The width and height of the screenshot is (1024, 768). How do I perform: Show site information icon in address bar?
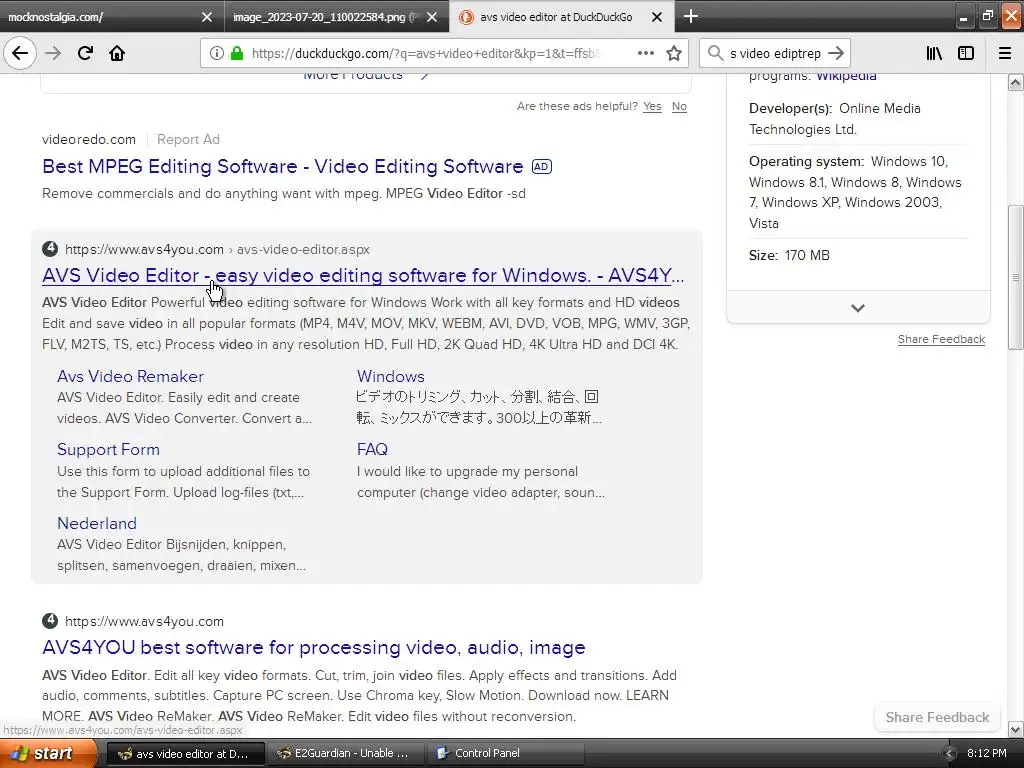click(217, 53)
